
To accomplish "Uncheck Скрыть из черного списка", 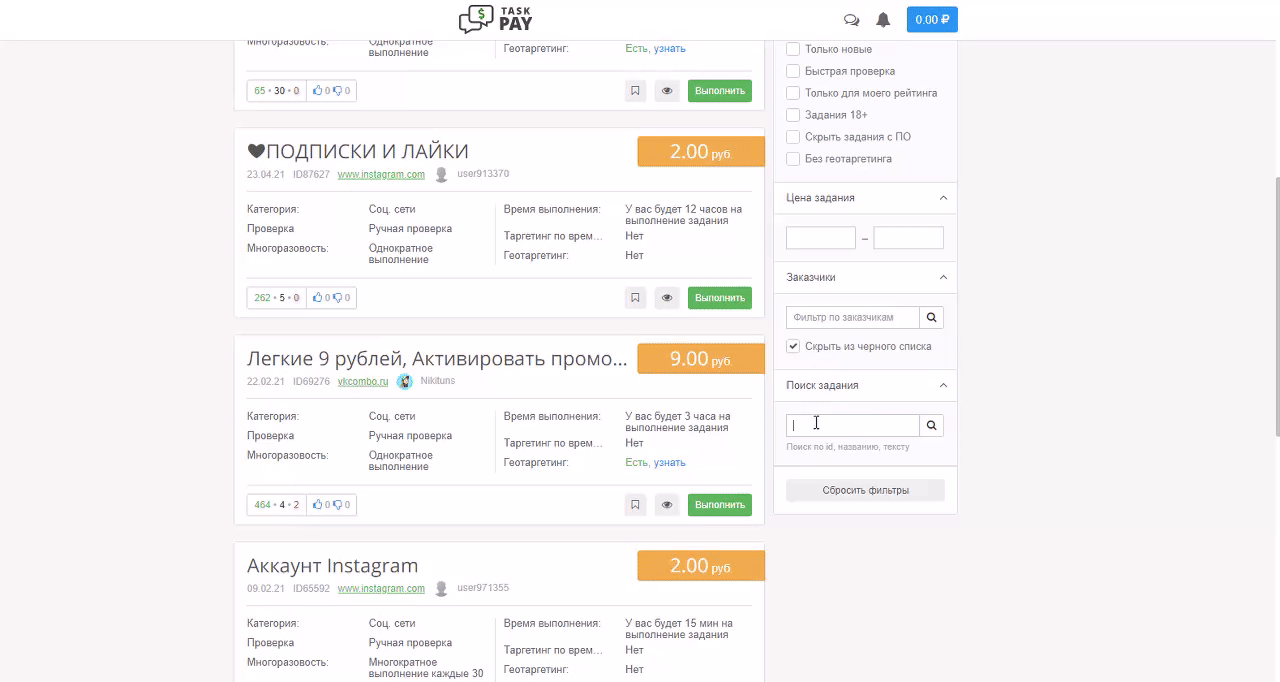I will [x=793, y=346].
